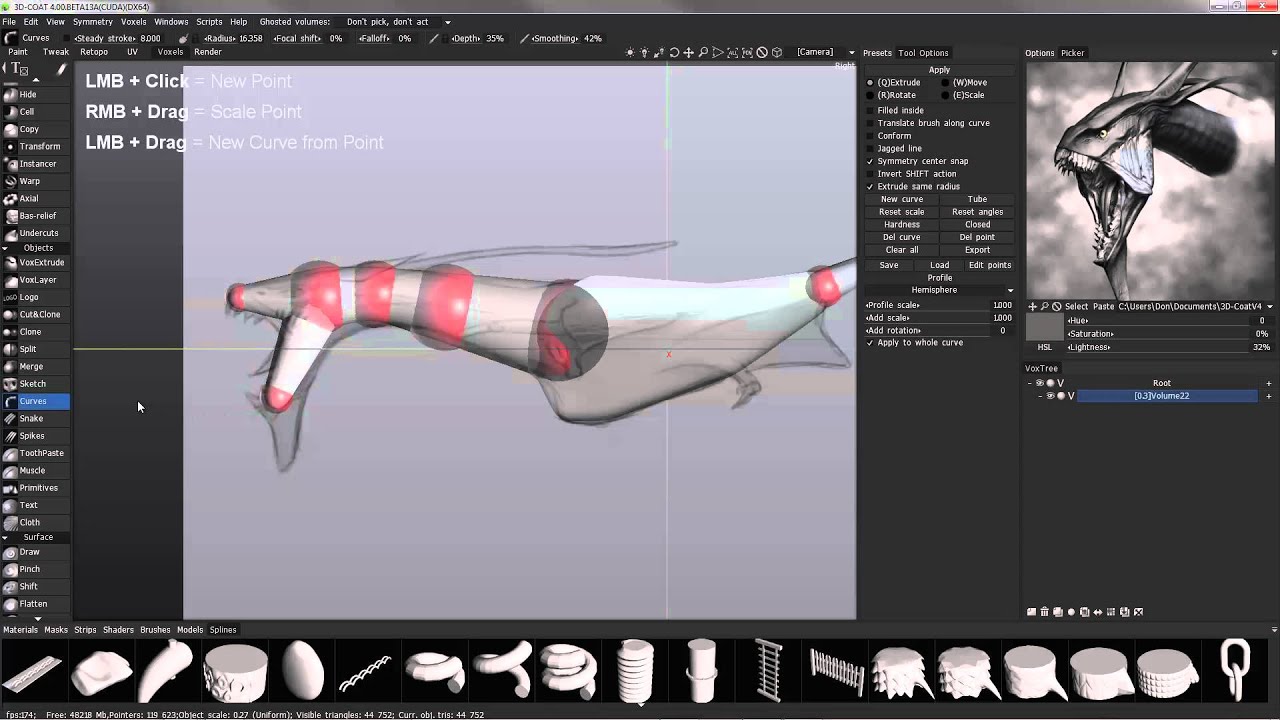Click the Edit points button
The height and width of the screenshot is (720, 1280).
(990, 265)
